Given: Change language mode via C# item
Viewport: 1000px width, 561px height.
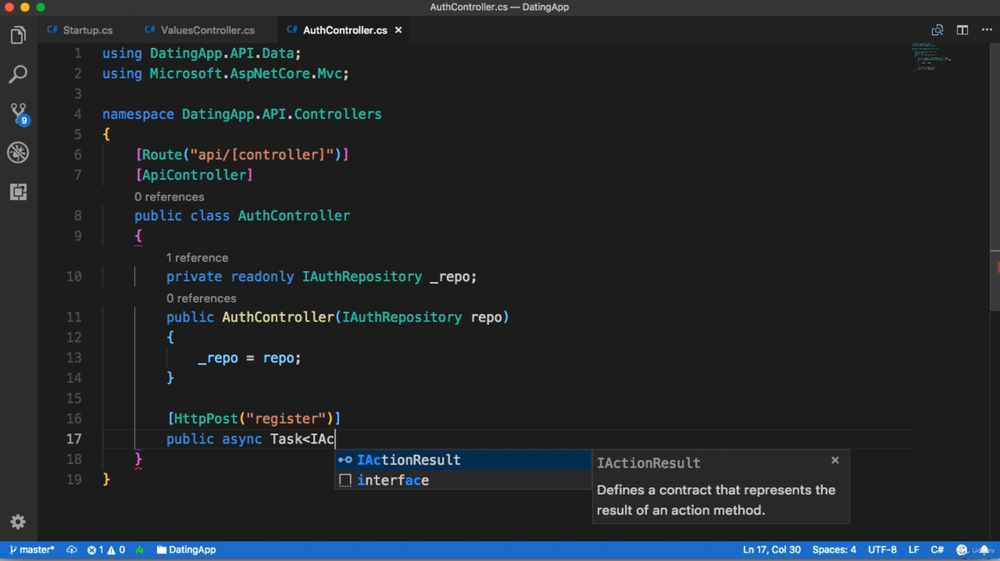Looking at the screenshot, I should [x=937, y=550].
